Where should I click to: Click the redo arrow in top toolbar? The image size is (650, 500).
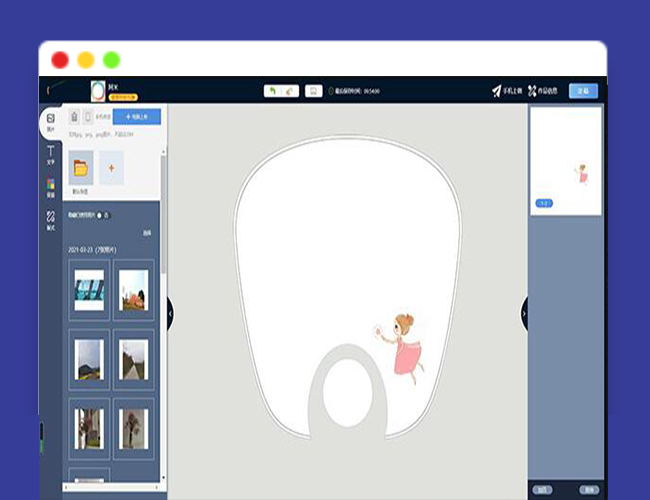coord(288,91)
